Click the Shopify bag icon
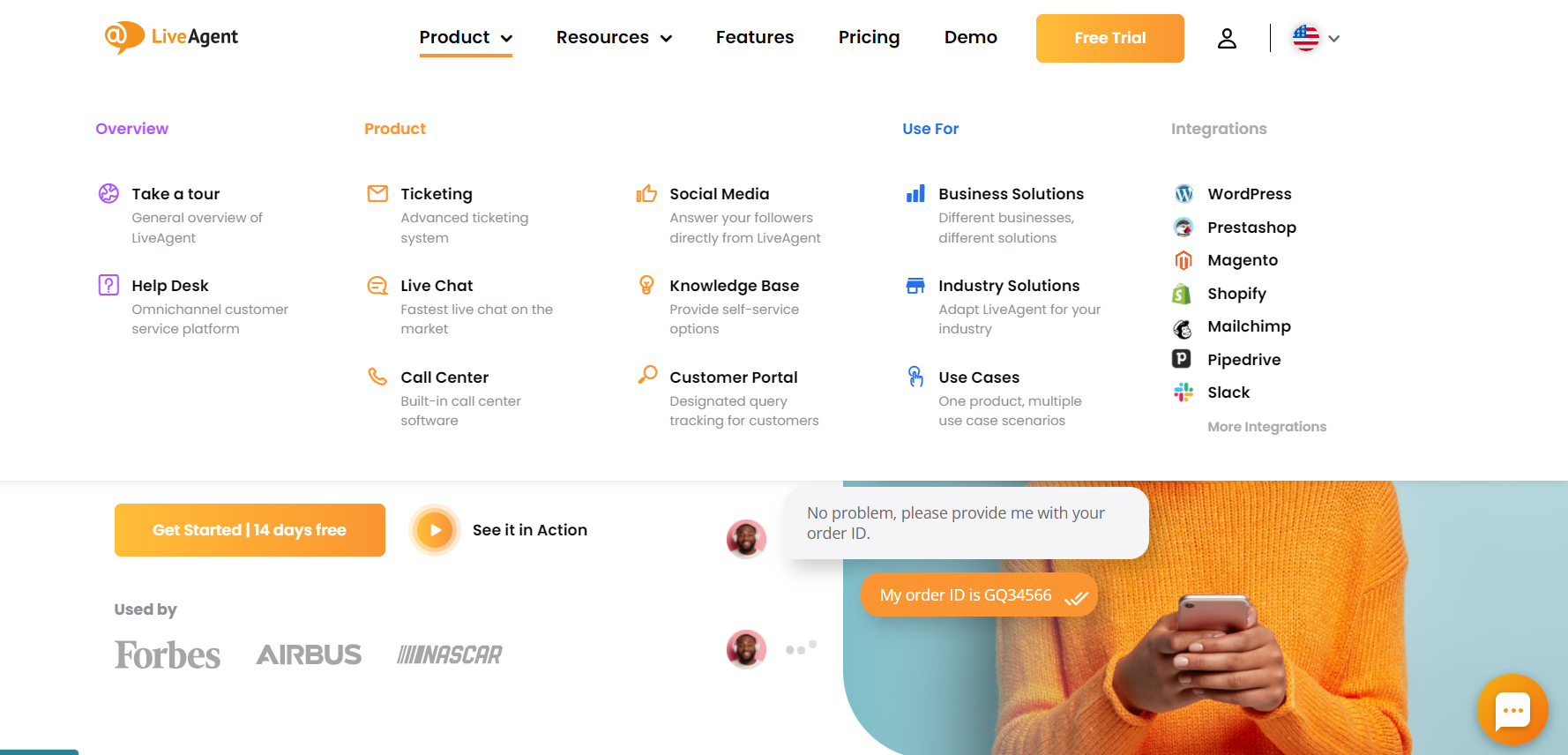 1182,294
